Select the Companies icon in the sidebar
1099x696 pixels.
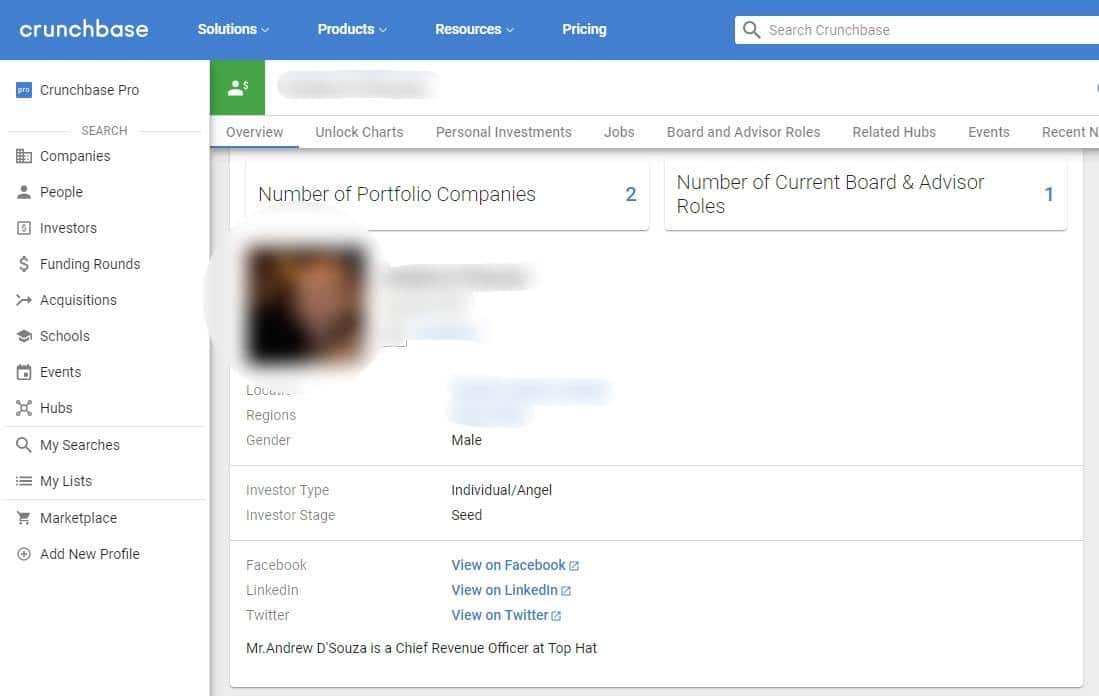point(24,156)
